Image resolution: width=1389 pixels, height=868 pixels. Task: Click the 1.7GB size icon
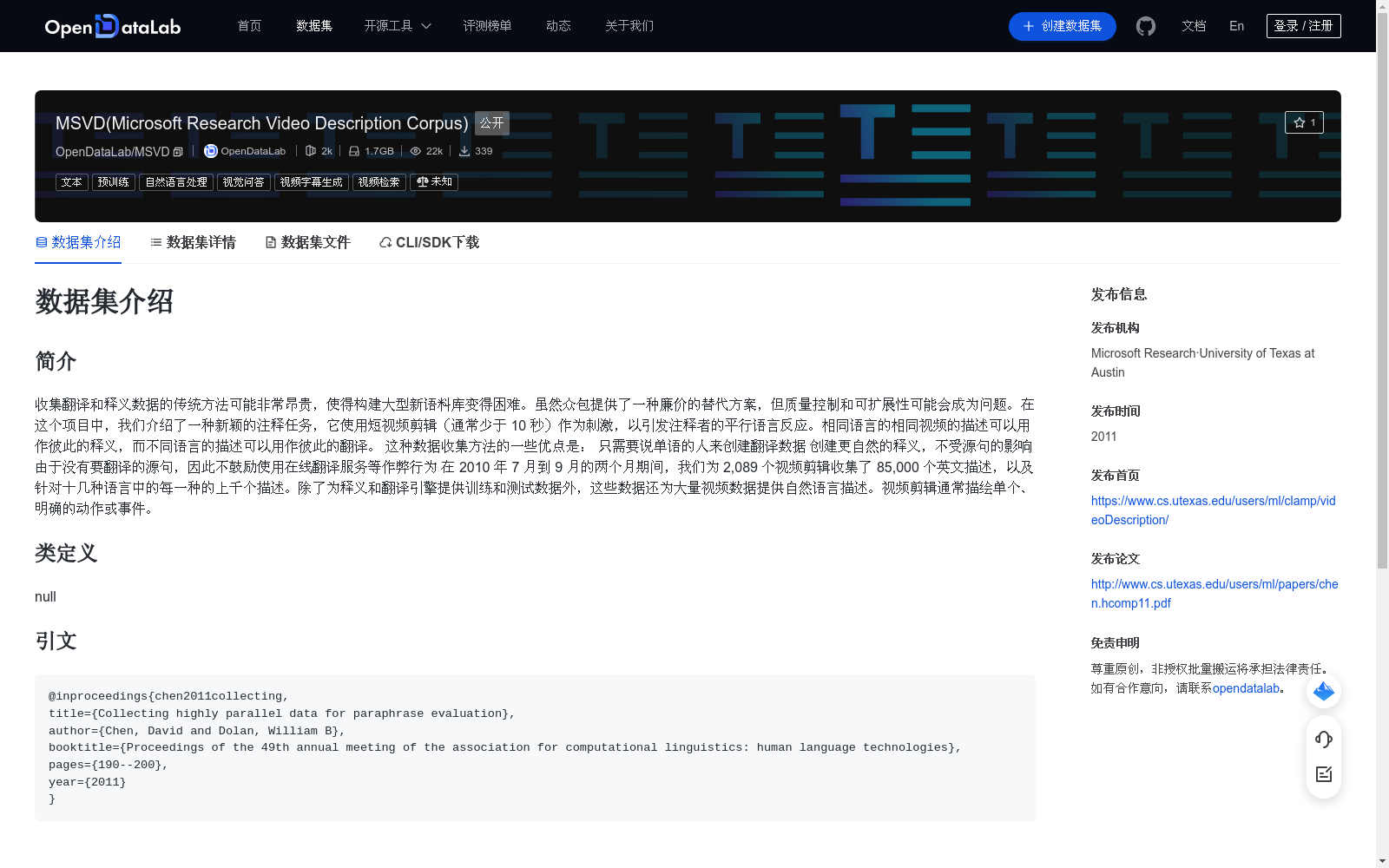click(x=354, y=151)
